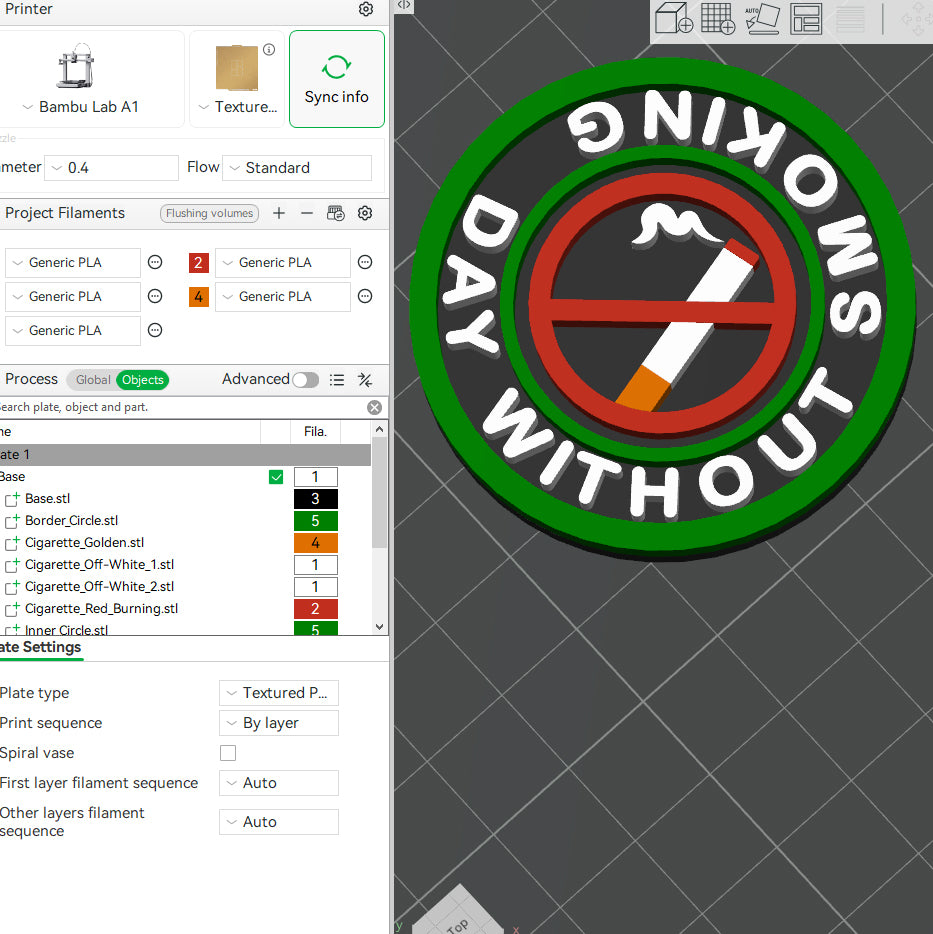Open Printer settings gear icon
933x934 pixels.
(366, 9)
